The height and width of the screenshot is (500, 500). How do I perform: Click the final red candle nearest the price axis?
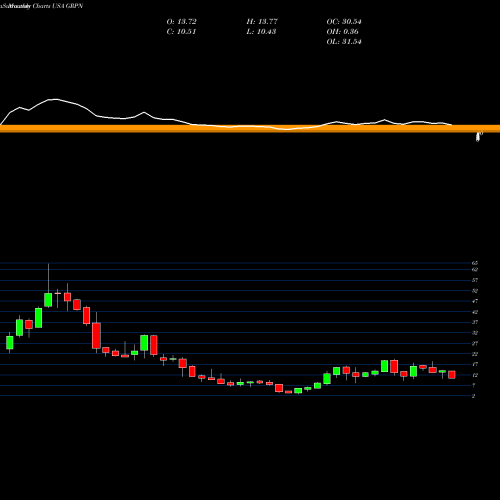(452, 374)
